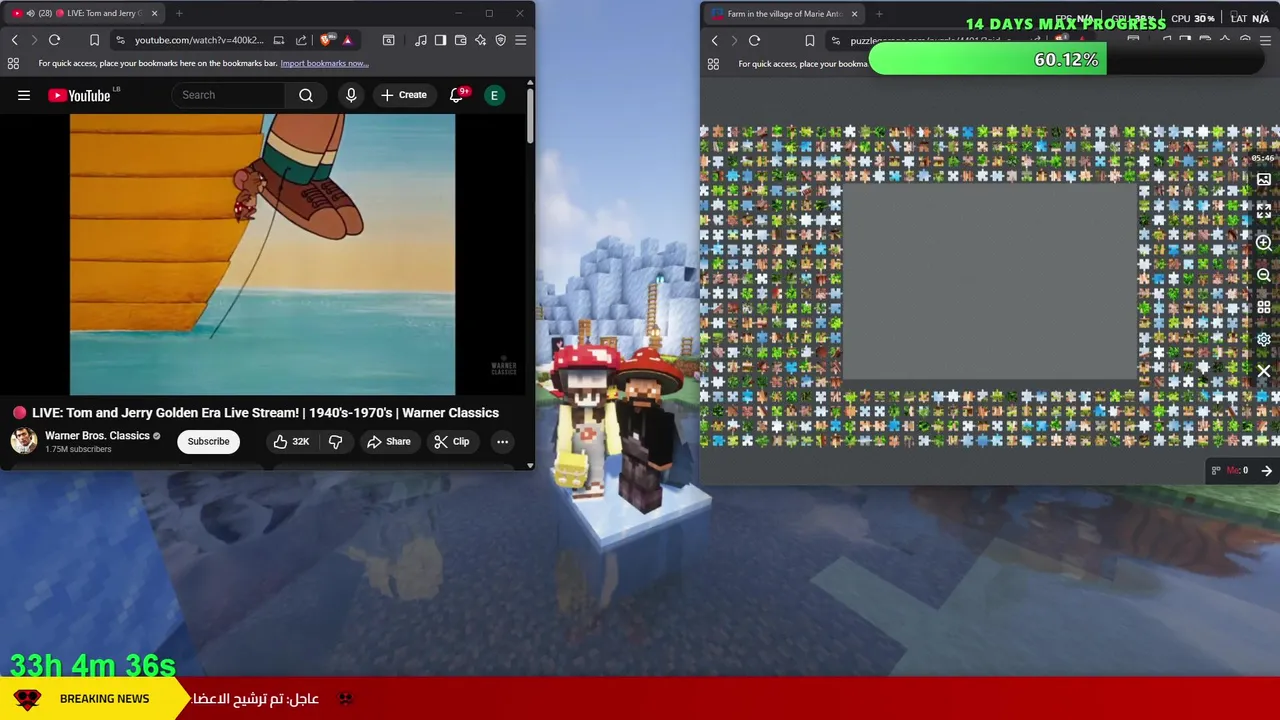This screenshot has width=1280, height=720.
Task: Click the BREAKING NEWS label
Action: (104, 699)
